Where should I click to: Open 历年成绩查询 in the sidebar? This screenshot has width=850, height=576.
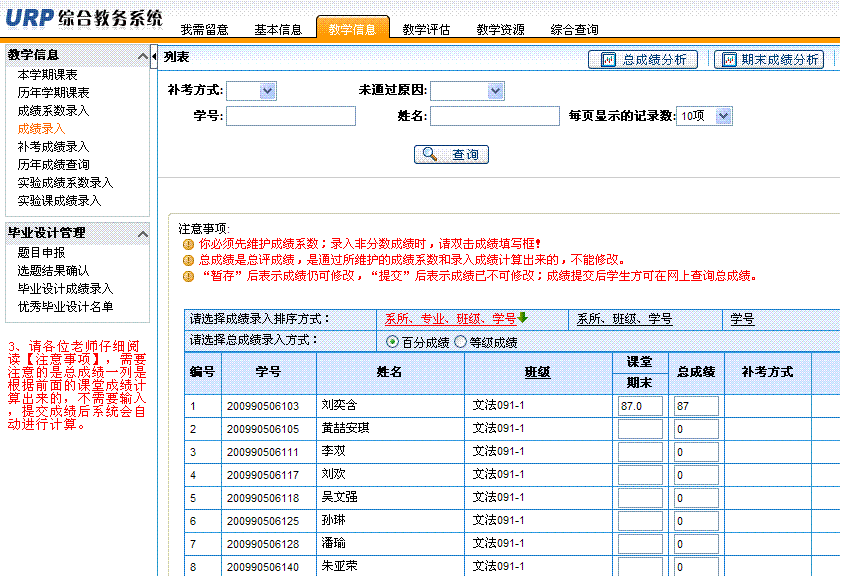tap(53, 165)
